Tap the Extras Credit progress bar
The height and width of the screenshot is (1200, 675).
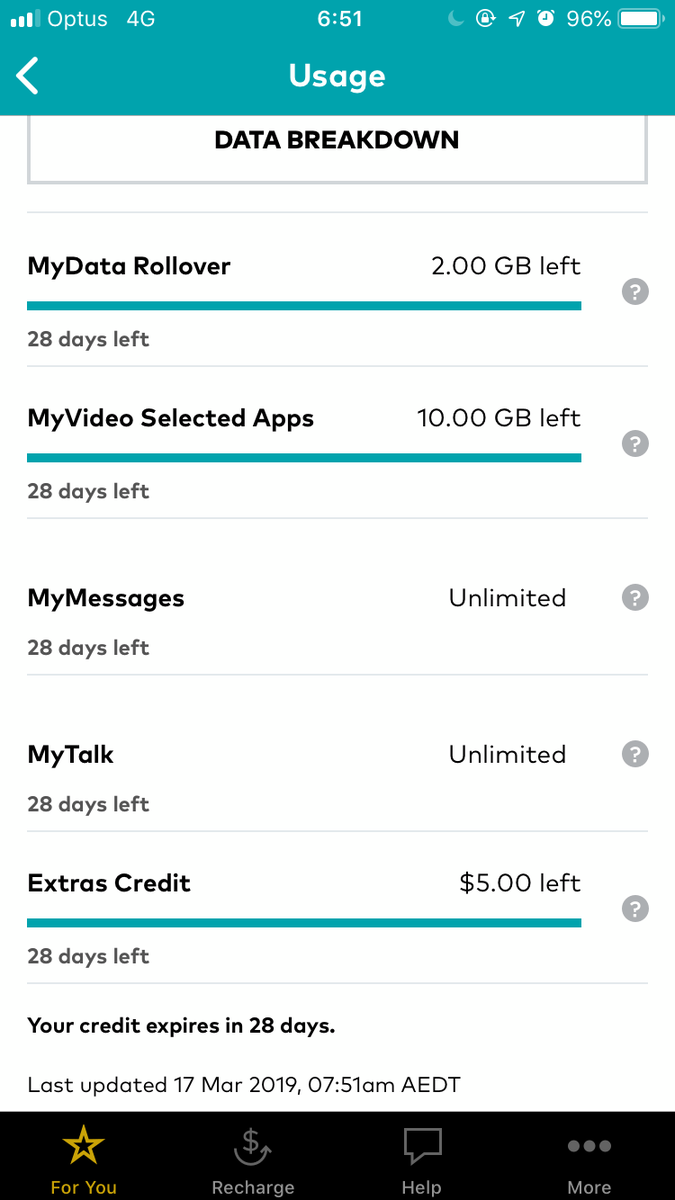pyautogui.click(x=304, y=923)
